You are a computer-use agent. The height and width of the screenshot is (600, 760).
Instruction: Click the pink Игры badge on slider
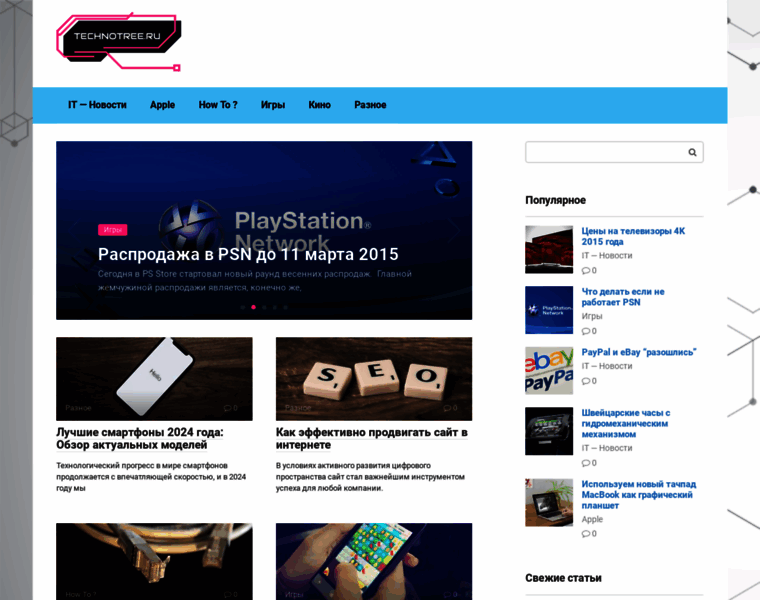tap(112, 230)
